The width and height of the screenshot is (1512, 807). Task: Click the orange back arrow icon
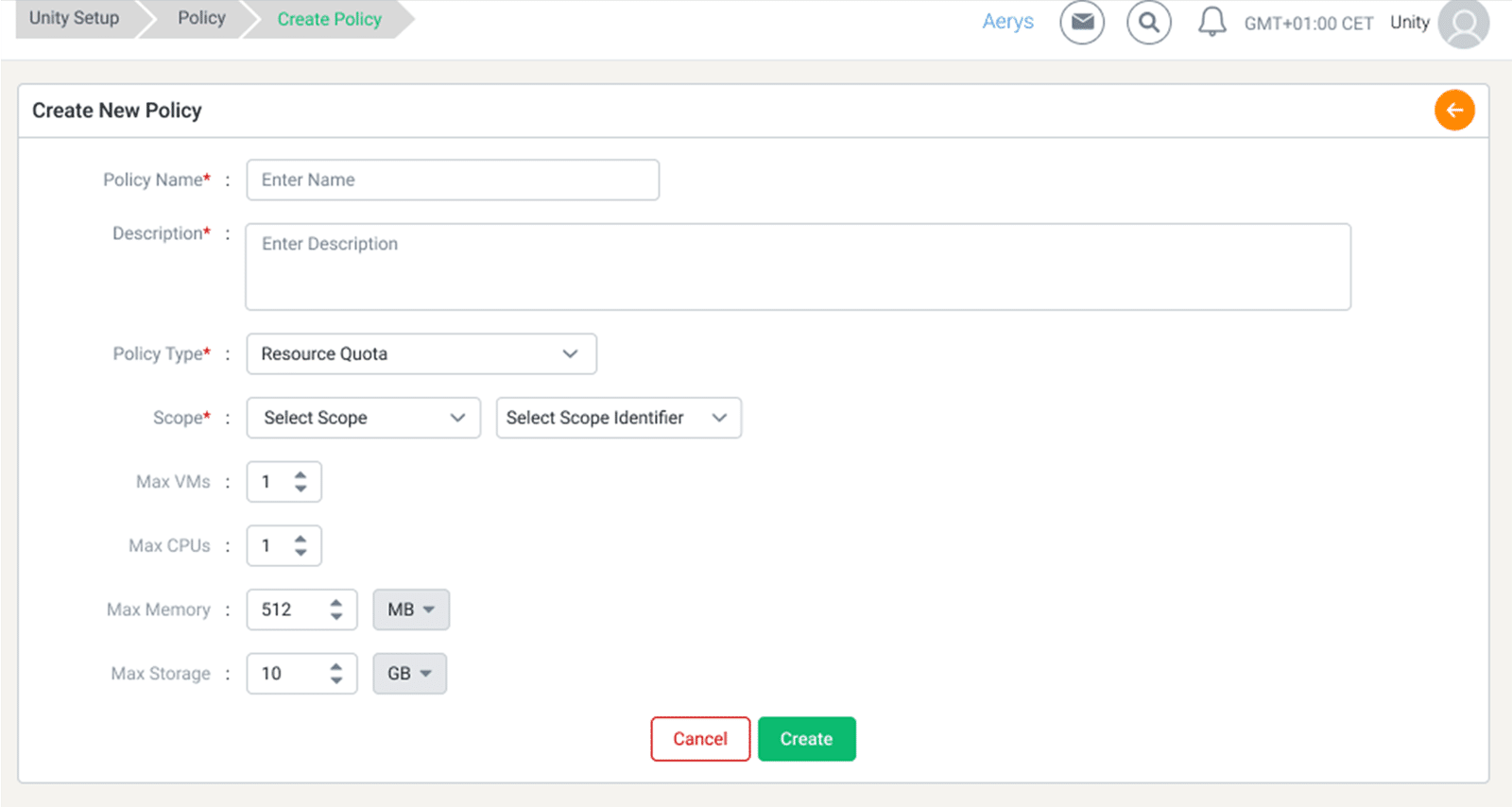(x=1454, y=111)
